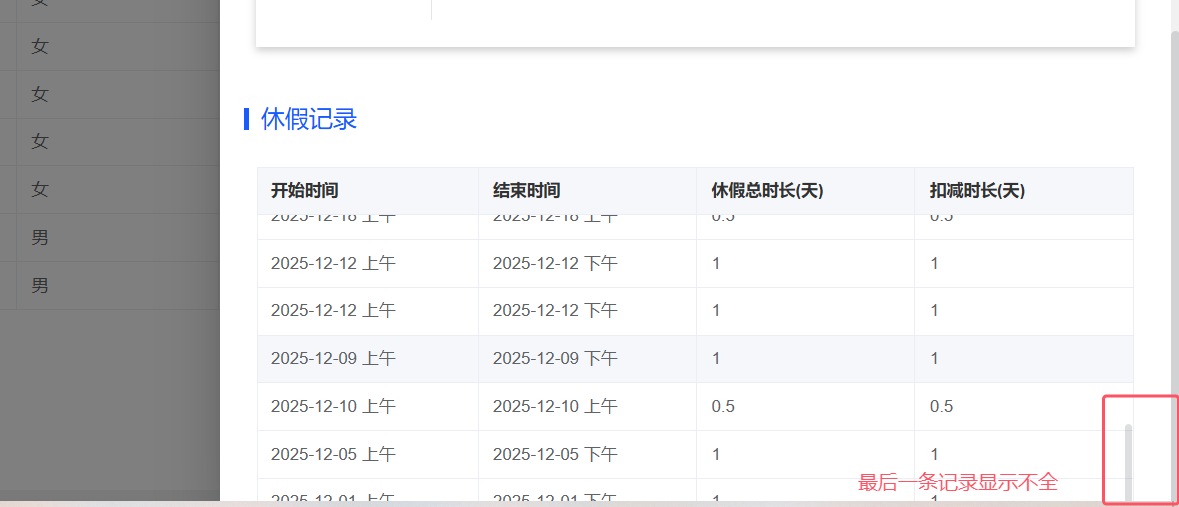Screen dimensions: 1179x507
Task: Click the first 男 cell in background list
Action: 40,238
